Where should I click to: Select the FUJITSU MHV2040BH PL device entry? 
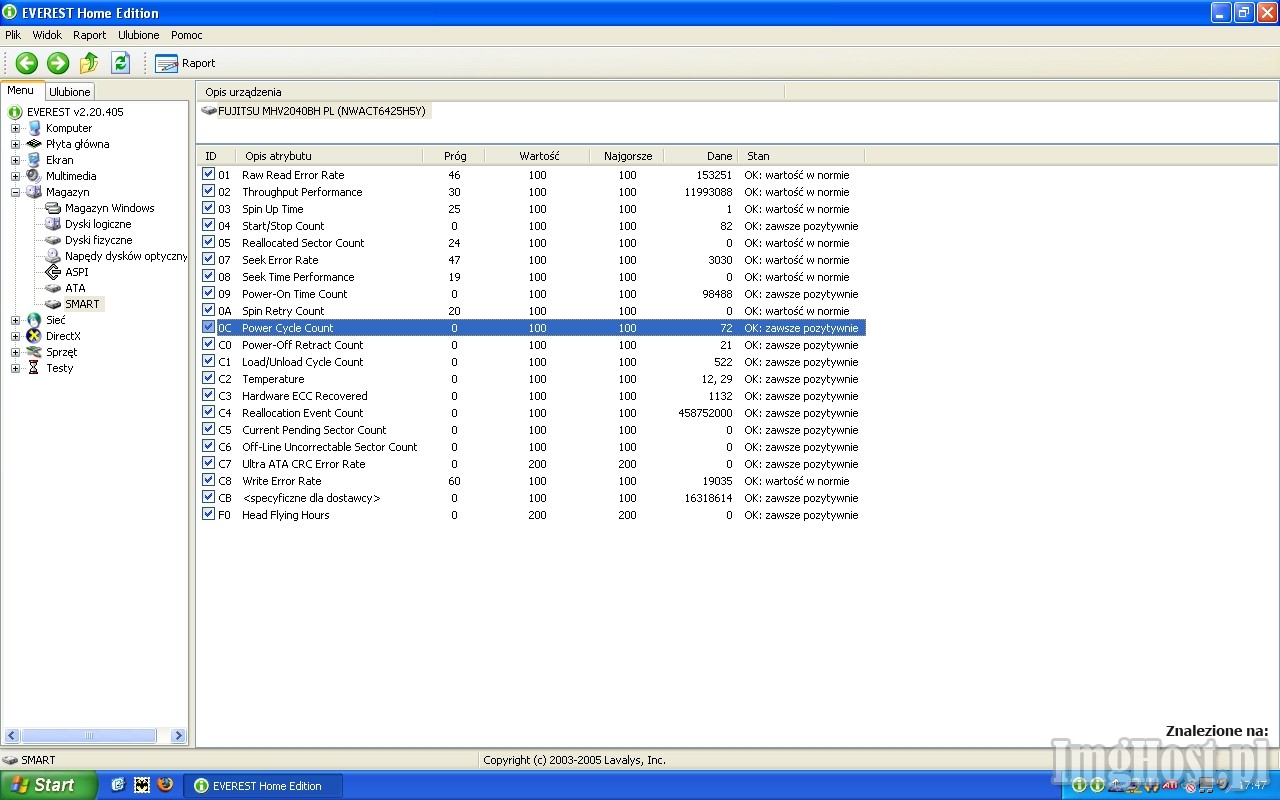coord(315,111)
